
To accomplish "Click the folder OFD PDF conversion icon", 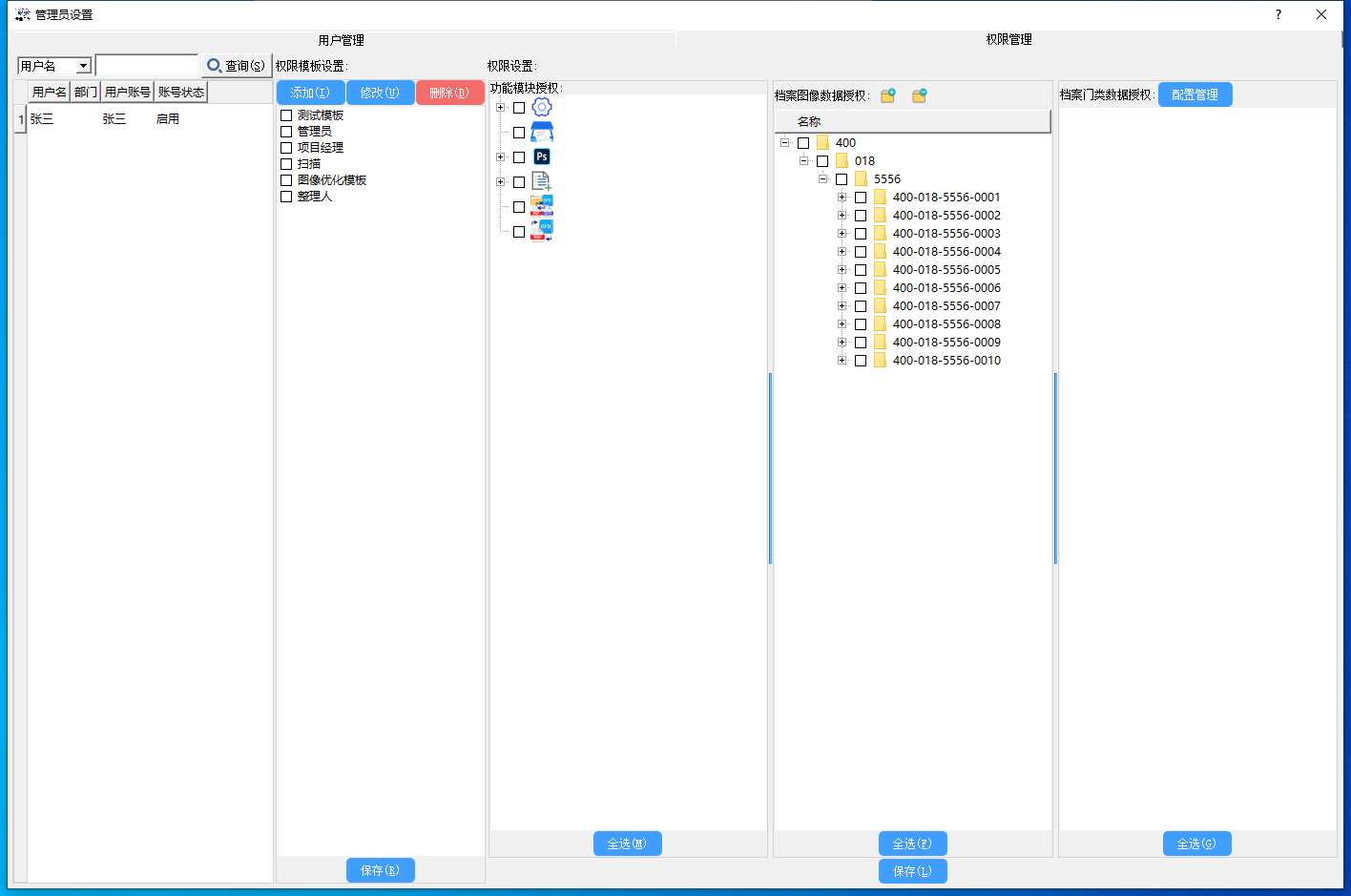I will (x=542, y=206).
